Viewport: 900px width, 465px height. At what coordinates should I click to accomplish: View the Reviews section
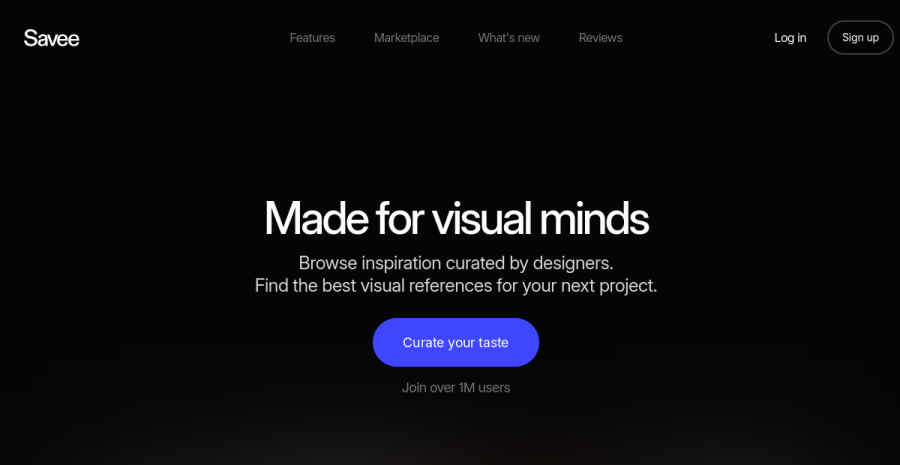(600, 38)
